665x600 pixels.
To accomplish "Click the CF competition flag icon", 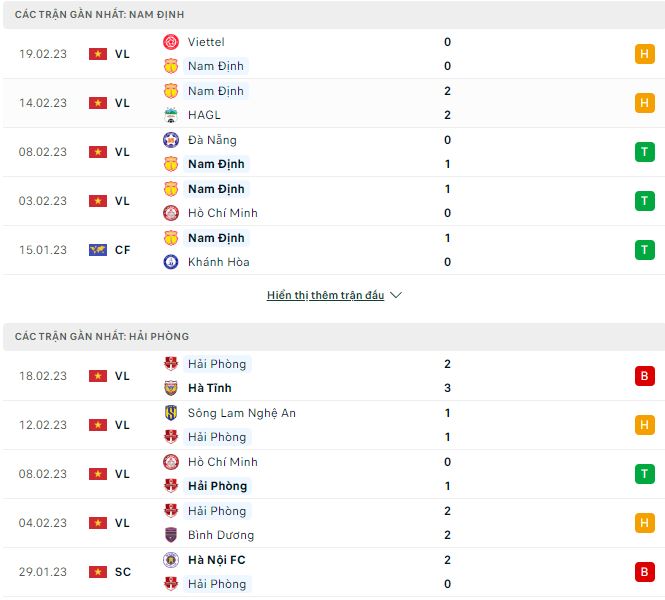I will pyautogui.click(x=98, y=250).
